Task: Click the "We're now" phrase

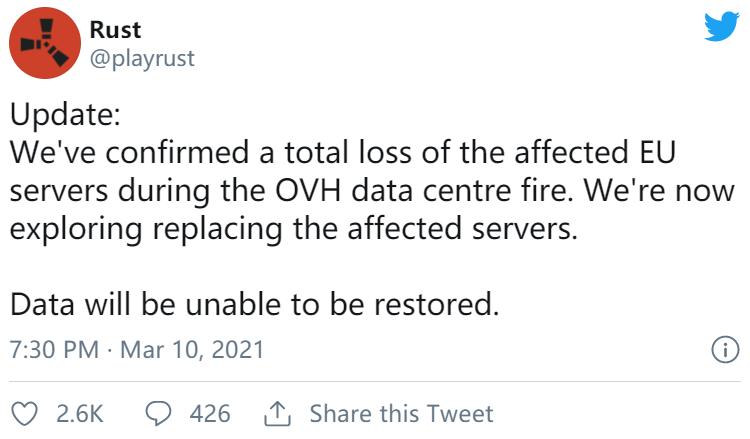Action: click(660, 190)
